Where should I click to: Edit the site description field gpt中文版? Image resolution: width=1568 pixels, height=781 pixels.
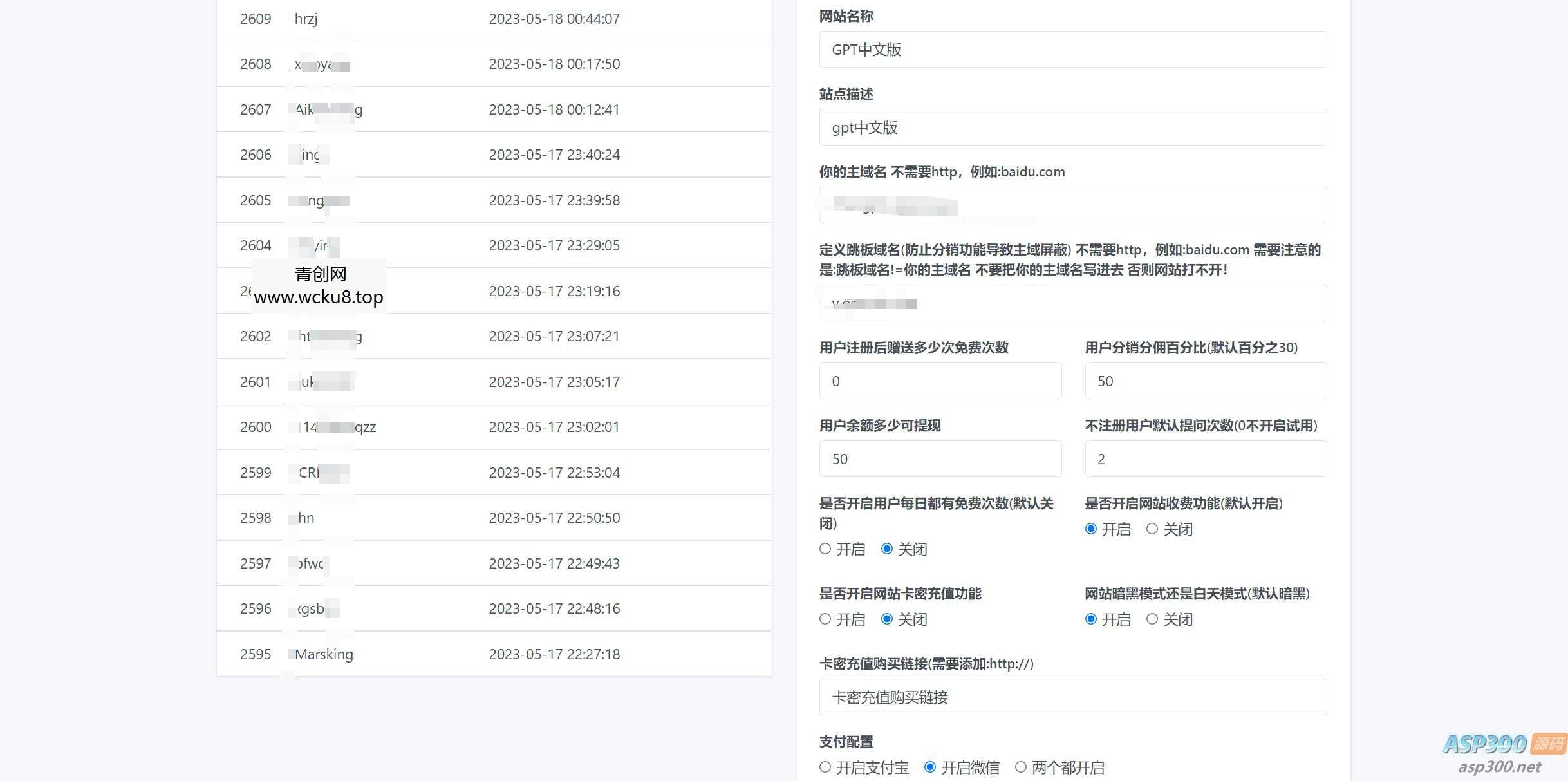1072,127
